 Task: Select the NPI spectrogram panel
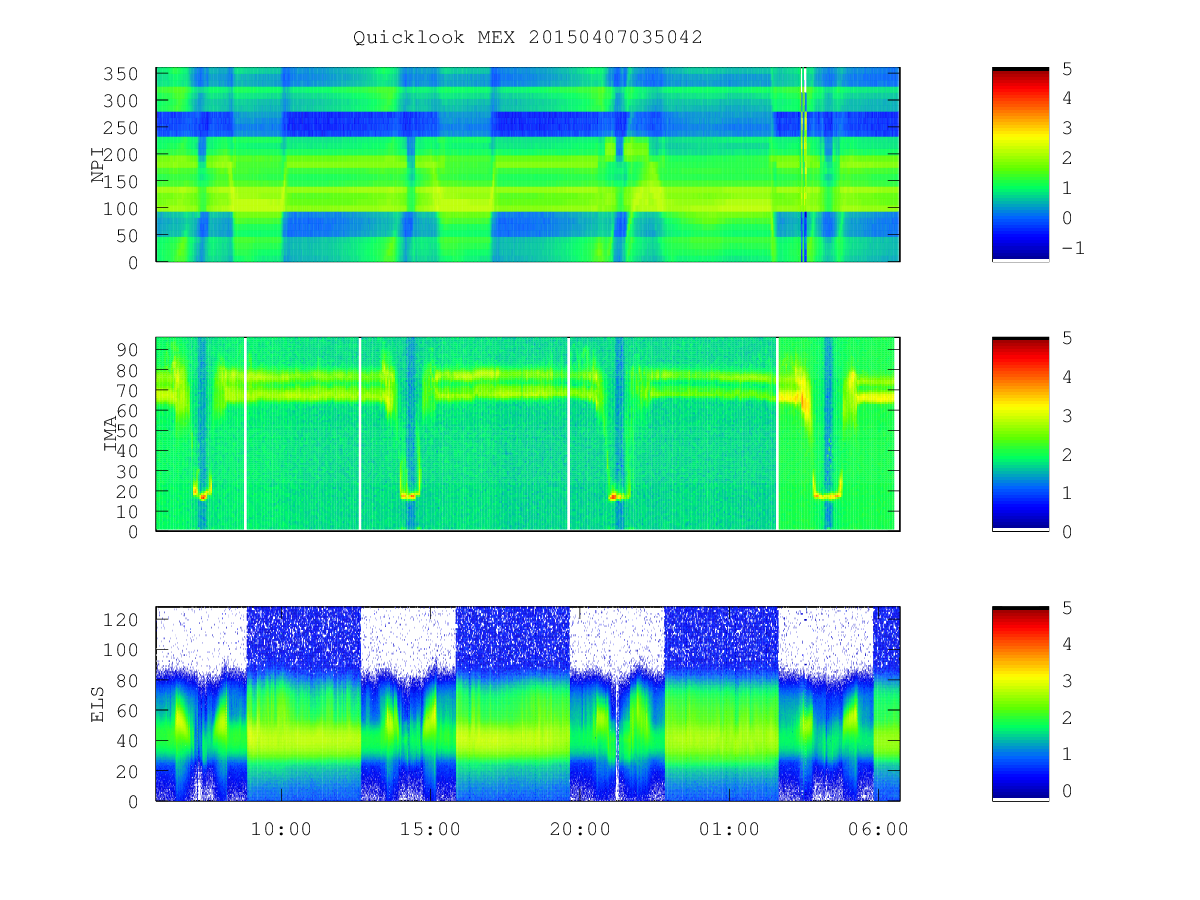point(528,165)
